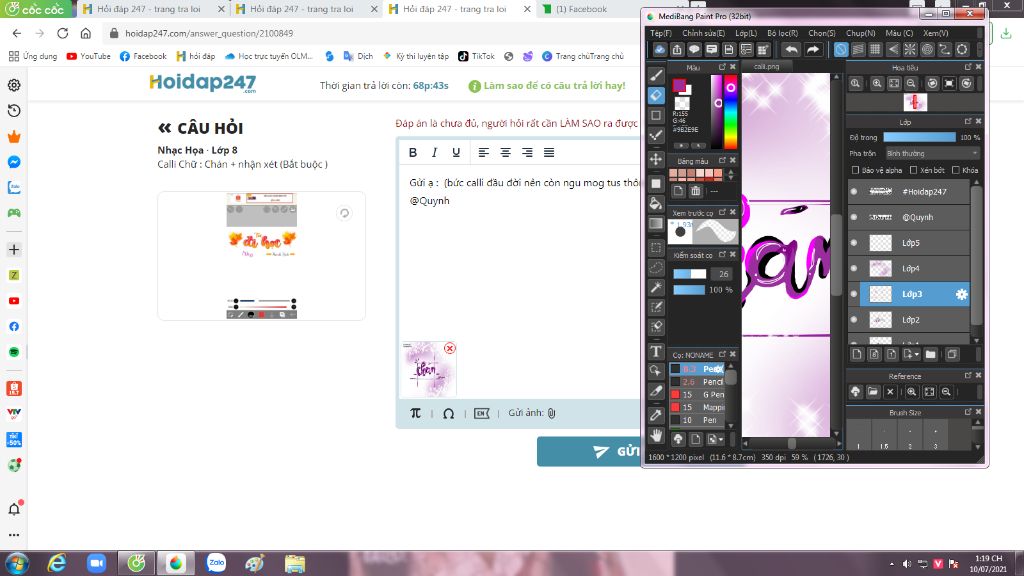Open the Lớp3 layer settings gear

pyautogui.click(x=961, y=295)
